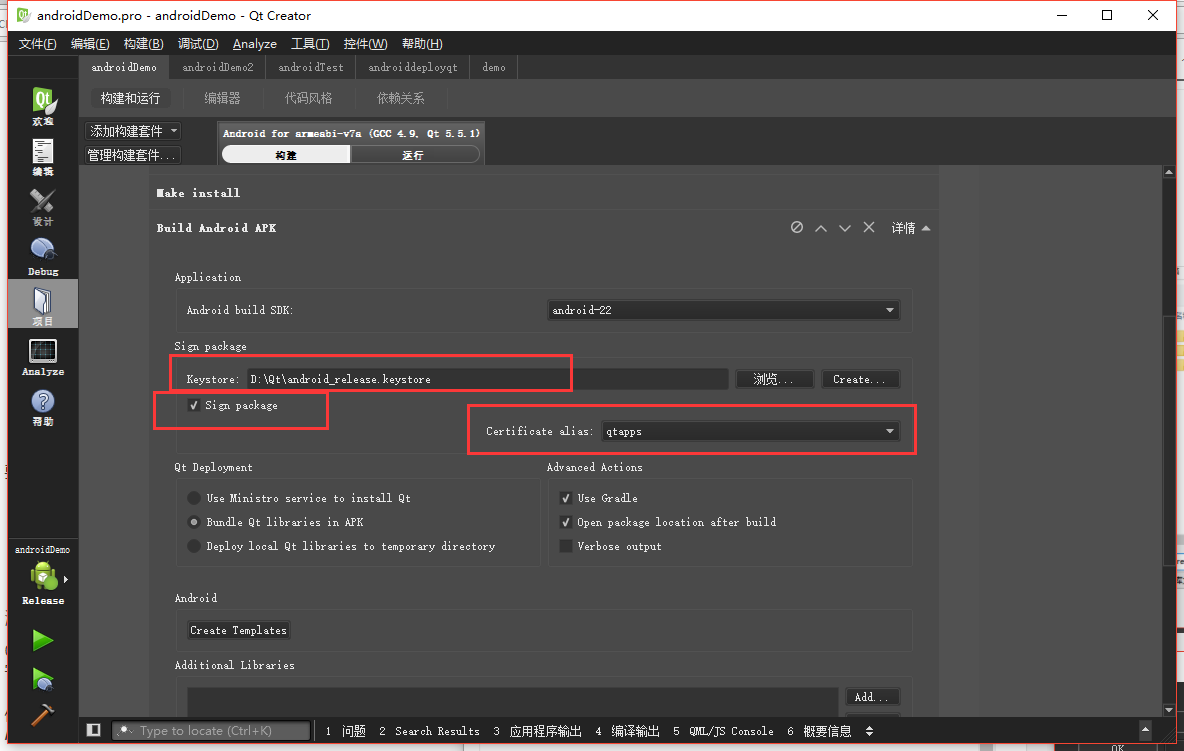Screen dimensions: 1184x751
Task: Open Analyze mode in sidebar
Action: [x=43, y=356]
